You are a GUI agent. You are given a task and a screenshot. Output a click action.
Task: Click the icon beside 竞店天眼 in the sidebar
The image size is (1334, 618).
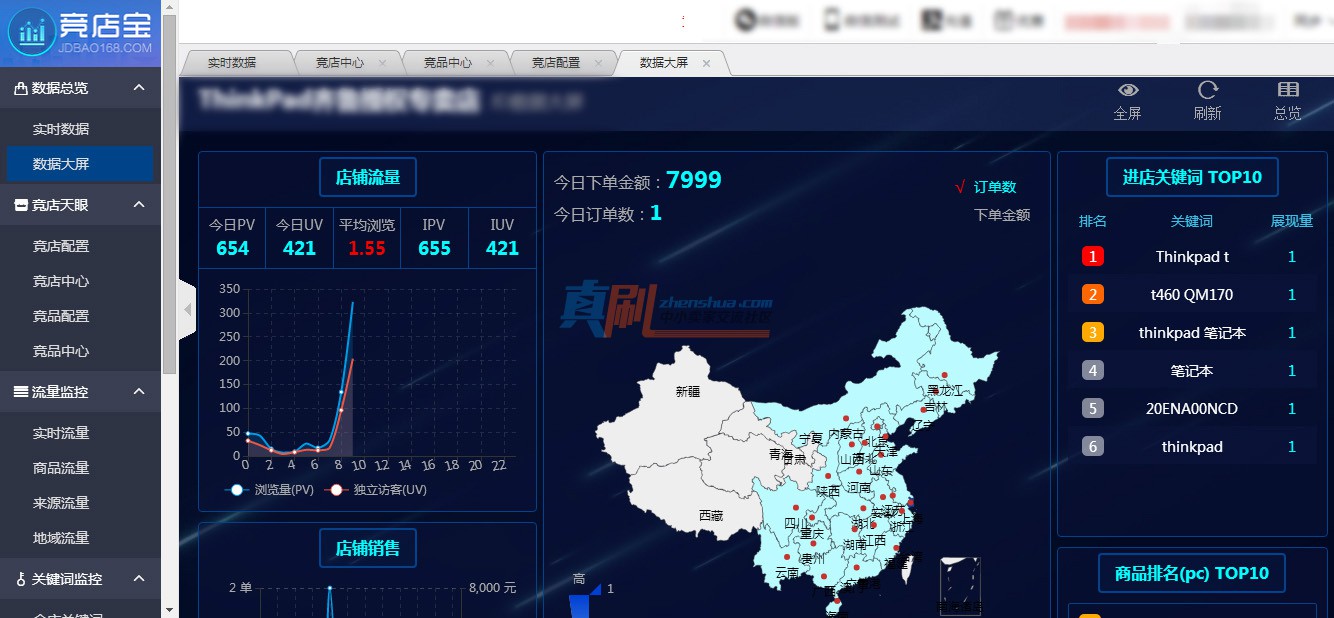tap(21, 205)
